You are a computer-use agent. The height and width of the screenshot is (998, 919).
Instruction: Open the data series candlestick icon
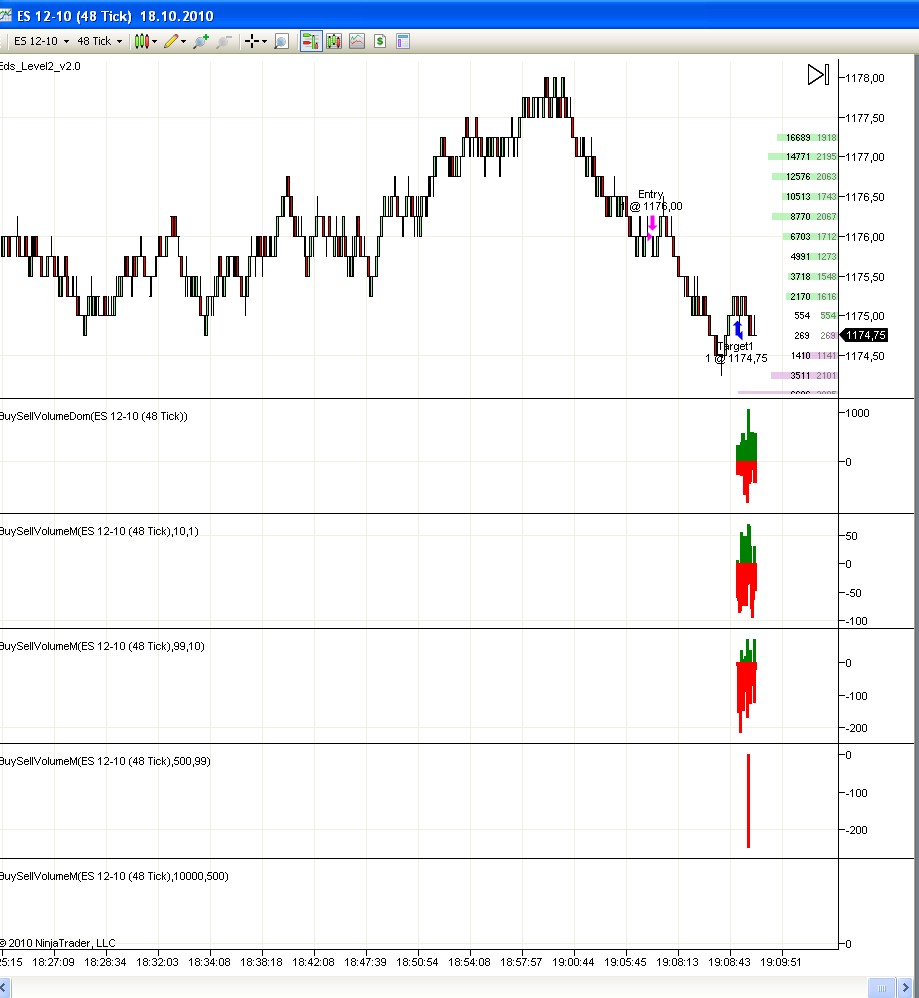[334, 41]
